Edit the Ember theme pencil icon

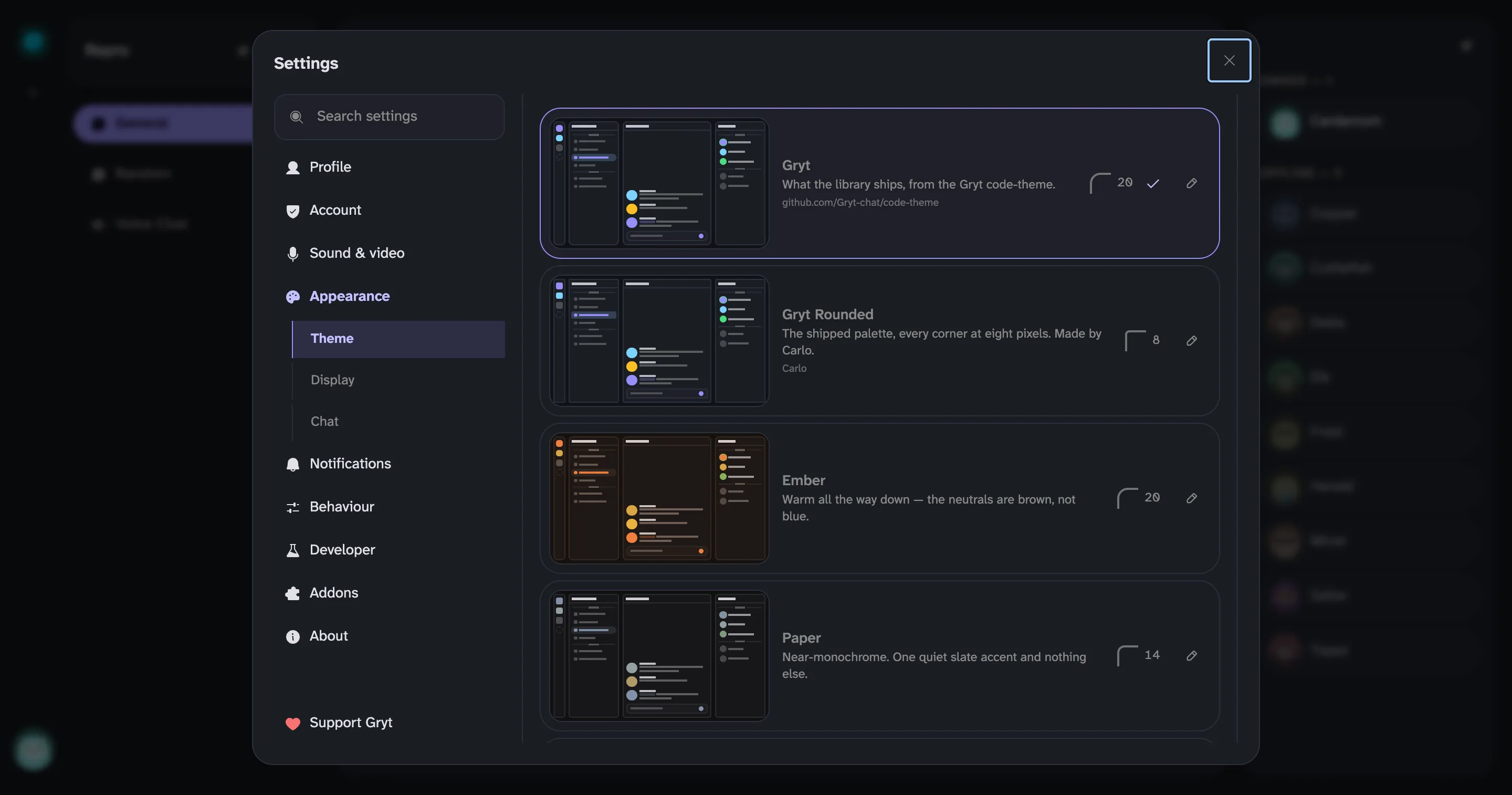point(1192,498)
